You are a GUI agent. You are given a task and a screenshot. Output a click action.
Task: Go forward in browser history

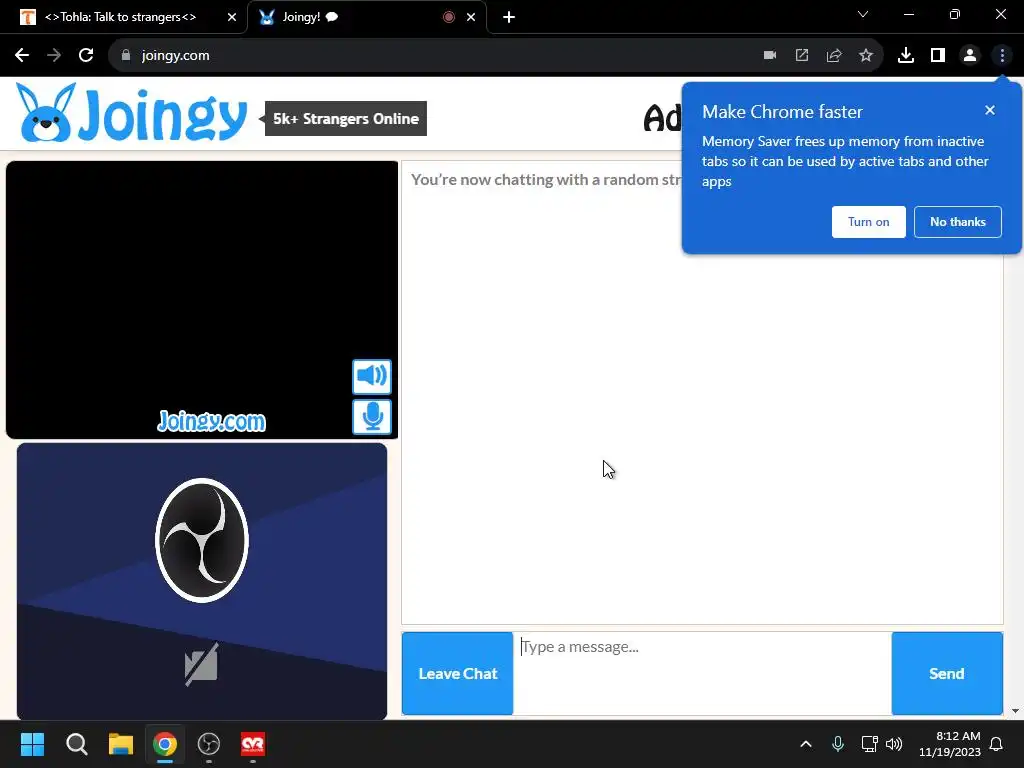click(x=54, y=56)
